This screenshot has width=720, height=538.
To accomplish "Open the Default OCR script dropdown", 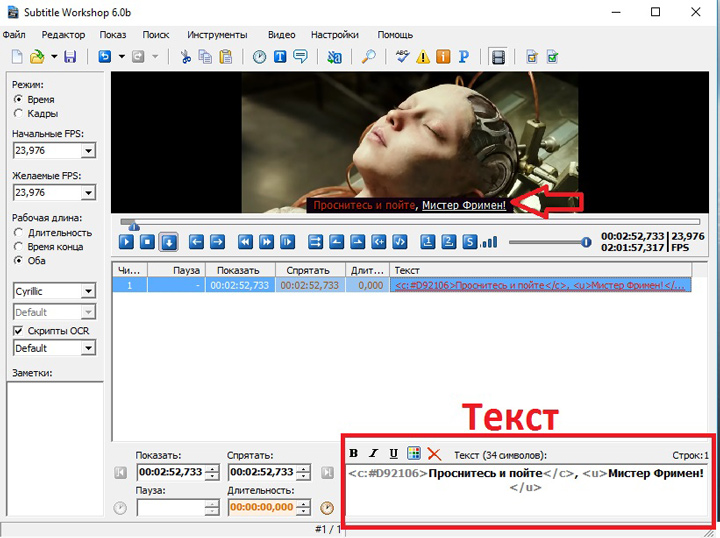I will (88, 348).
